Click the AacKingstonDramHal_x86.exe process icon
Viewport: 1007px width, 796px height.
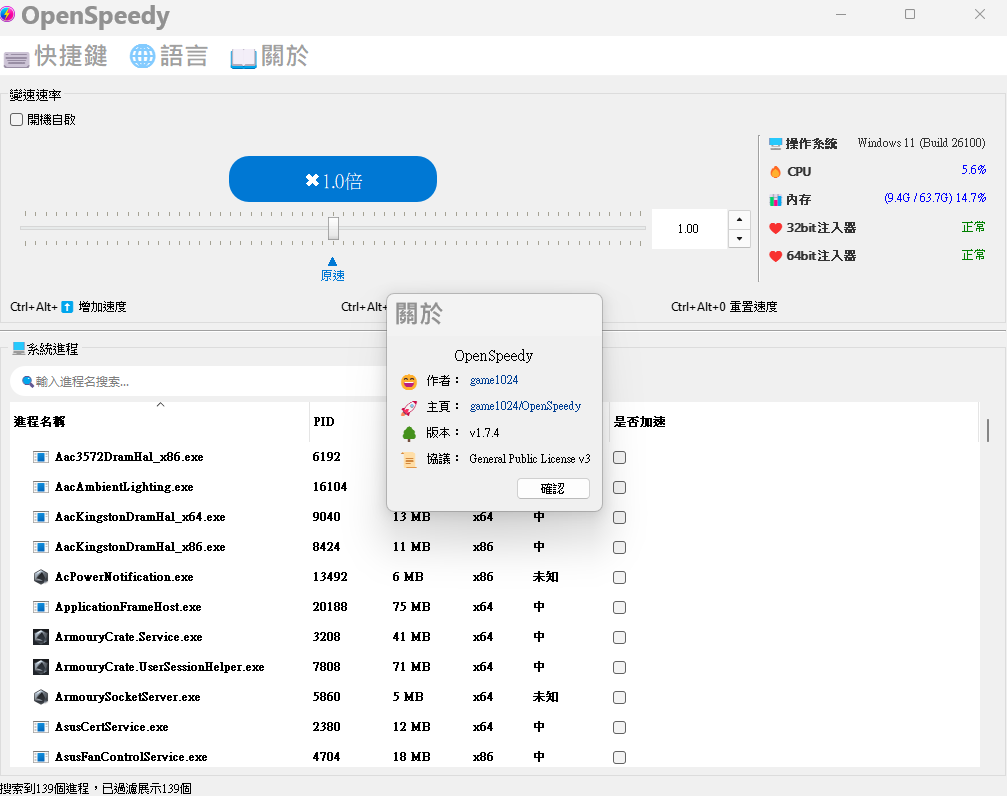40,547
